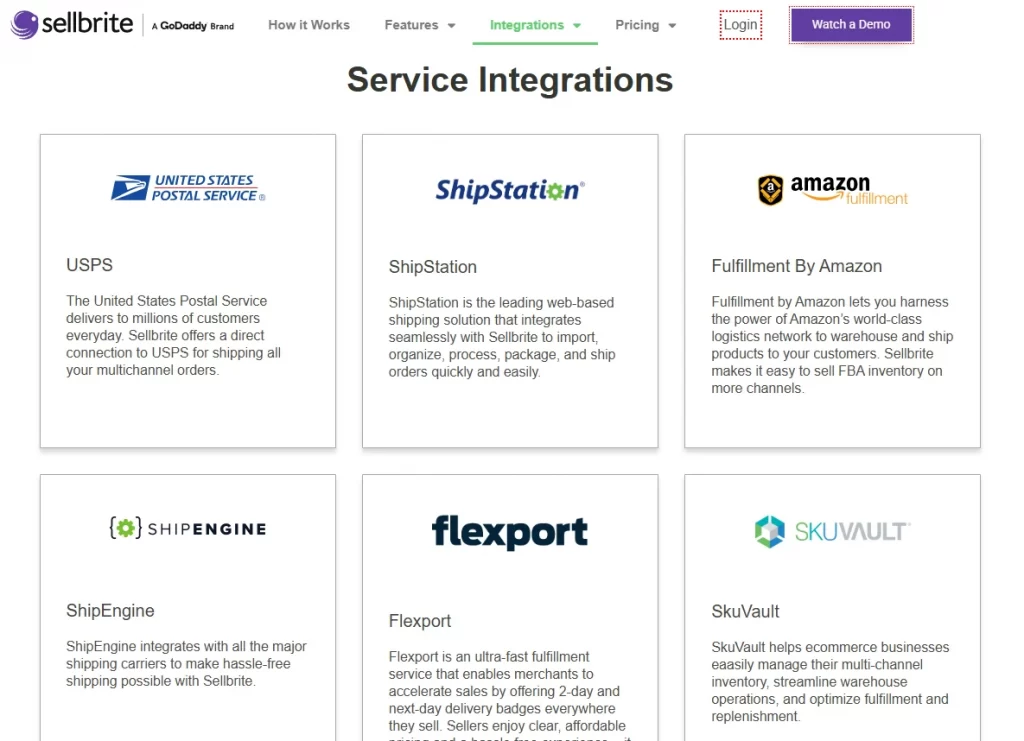1024x741 pixels.
Task: Click the ShipEngine description paragraph
Action: point(186,663)
